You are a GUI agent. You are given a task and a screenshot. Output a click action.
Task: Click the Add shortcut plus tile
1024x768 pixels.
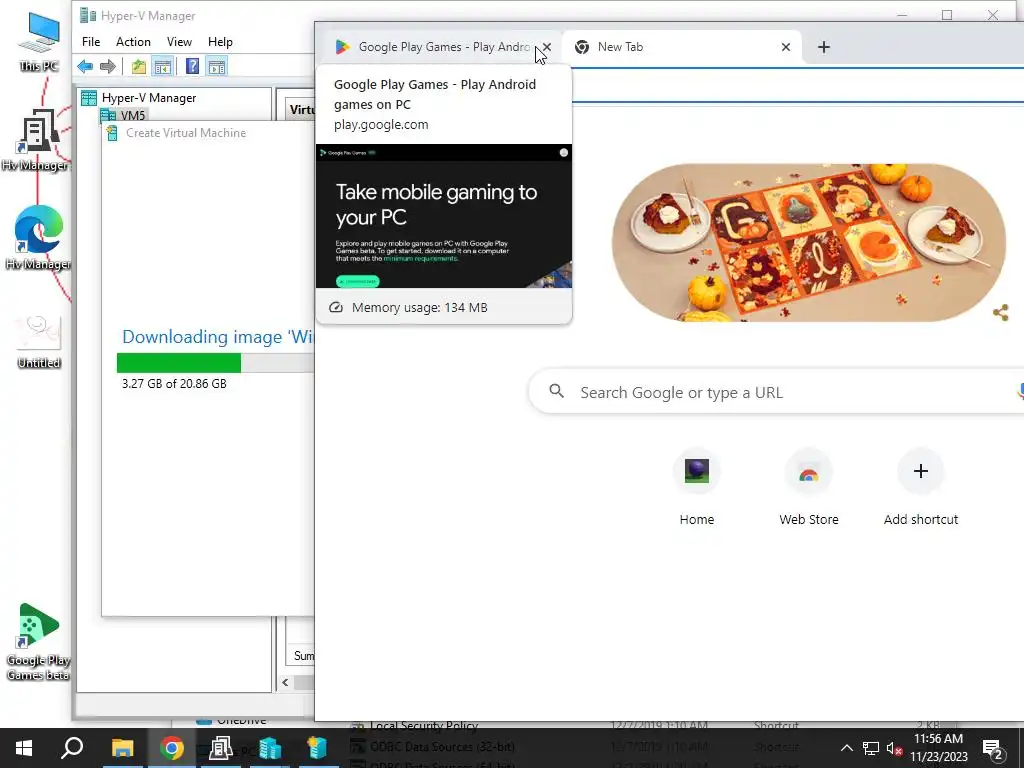click(x=921, y=488)
